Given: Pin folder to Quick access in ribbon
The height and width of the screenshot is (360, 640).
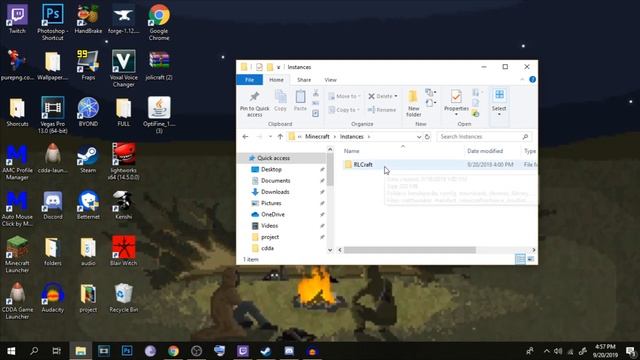Looking at the screenshot, I should point(254,104).
